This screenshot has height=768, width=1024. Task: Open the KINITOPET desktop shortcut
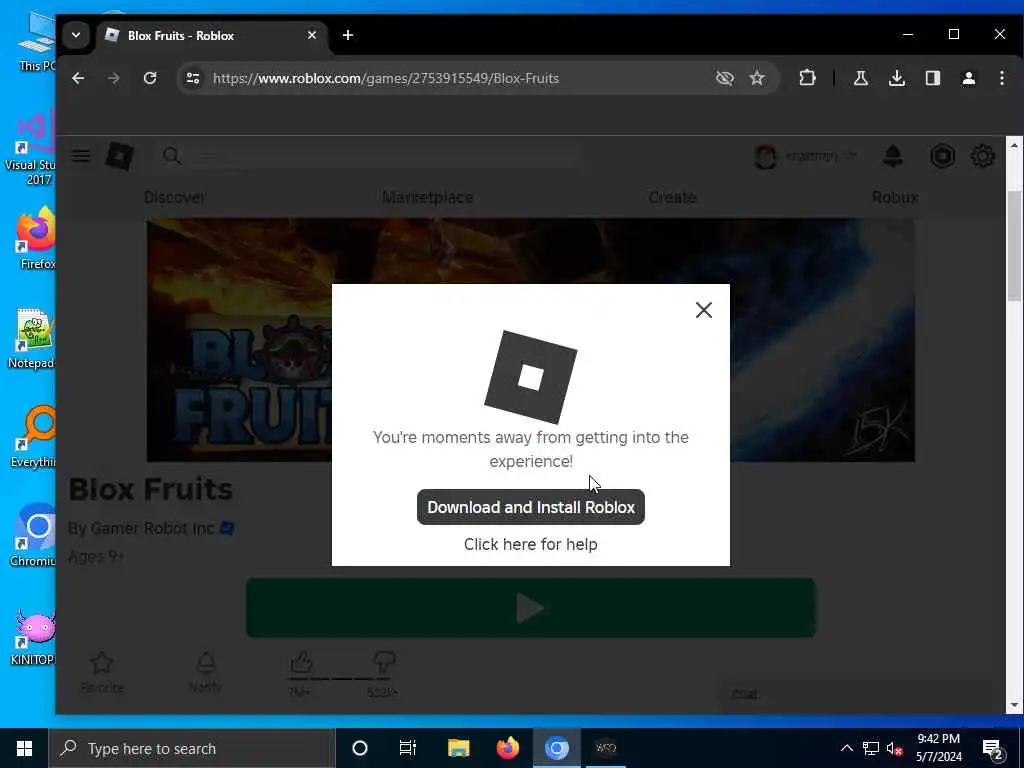point(33,637)
